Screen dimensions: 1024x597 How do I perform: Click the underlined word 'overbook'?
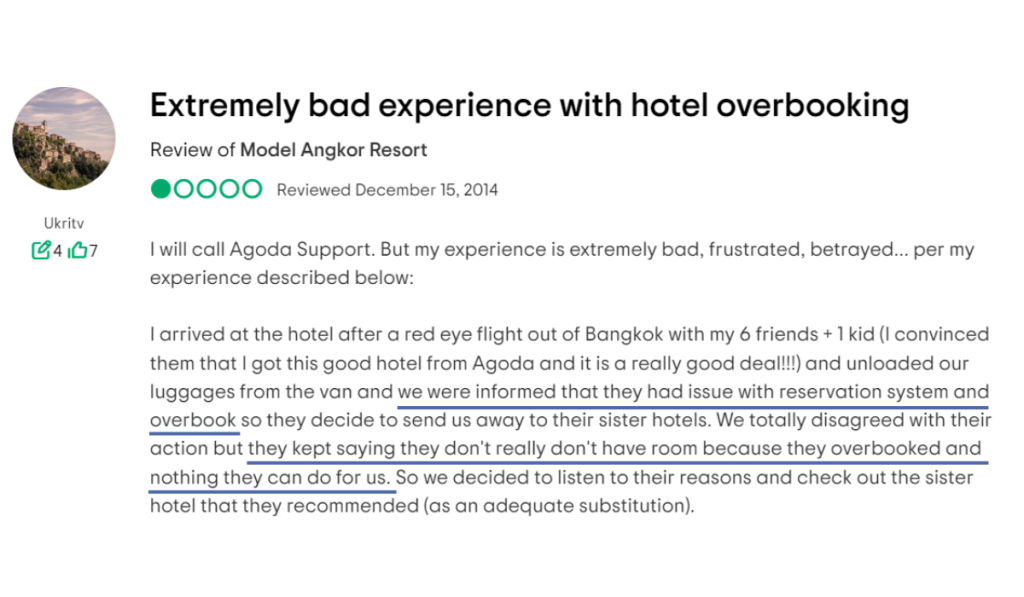(193, 420)
